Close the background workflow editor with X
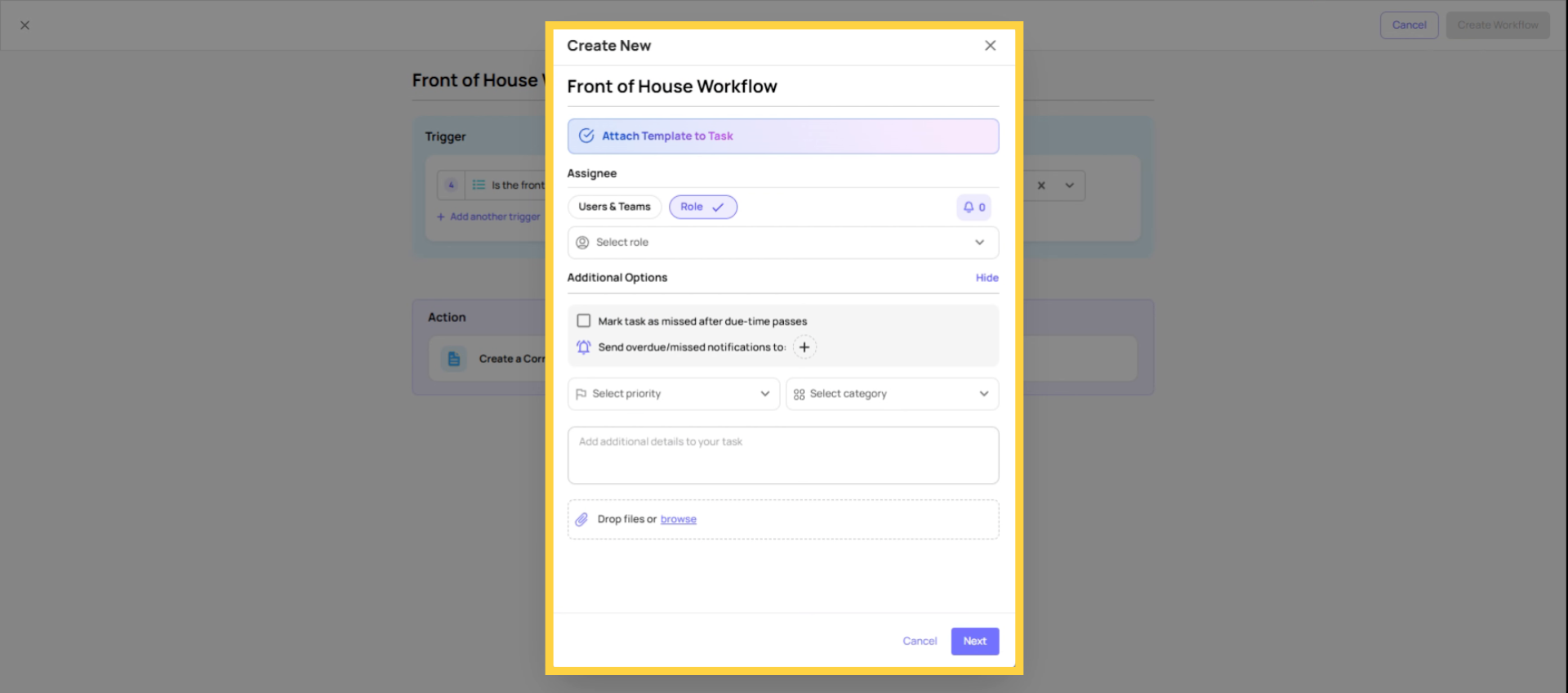The height and width of the screenshot is (693, 1568). (x=25, y=25)
